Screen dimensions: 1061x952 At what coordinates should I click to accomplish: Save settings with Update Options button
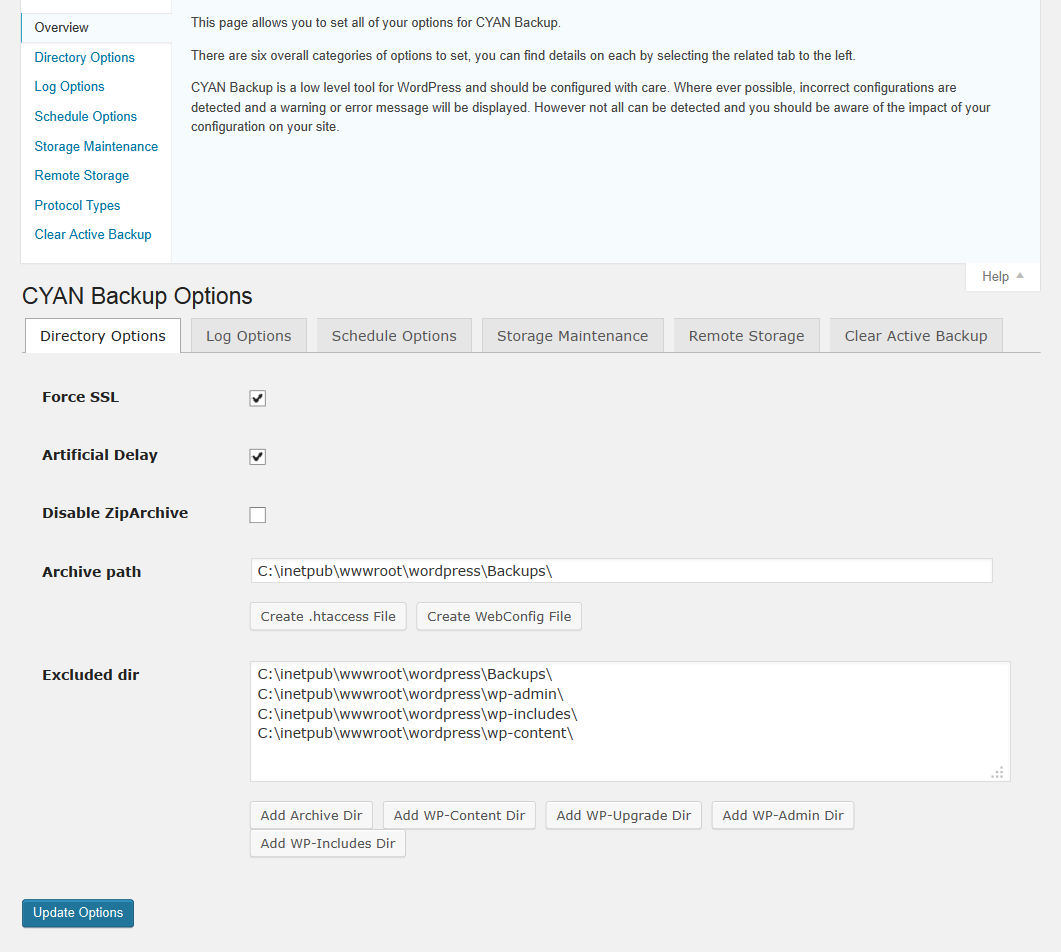point(78,913)
